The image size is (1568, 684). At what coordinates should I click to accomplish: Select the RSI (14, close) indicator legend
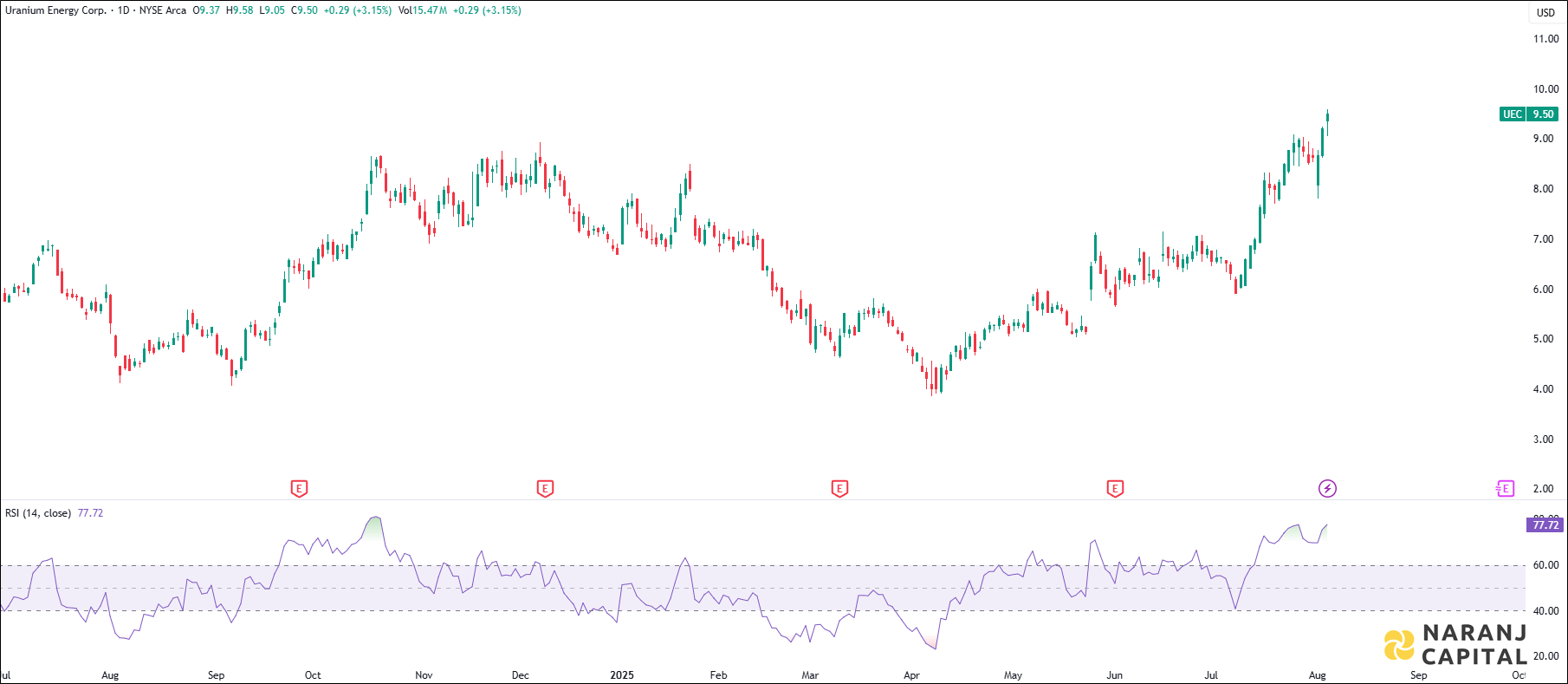[38, 513]
